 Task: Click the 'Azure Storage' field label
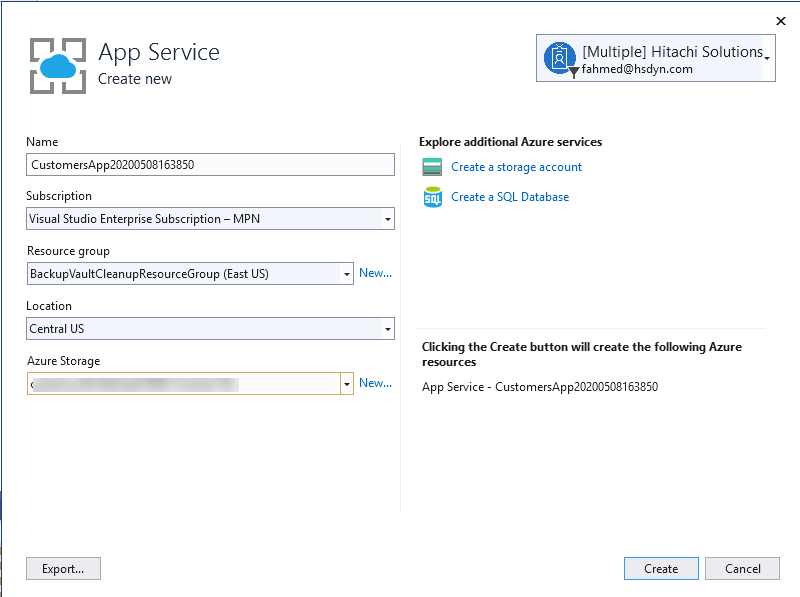coord(64,361)
